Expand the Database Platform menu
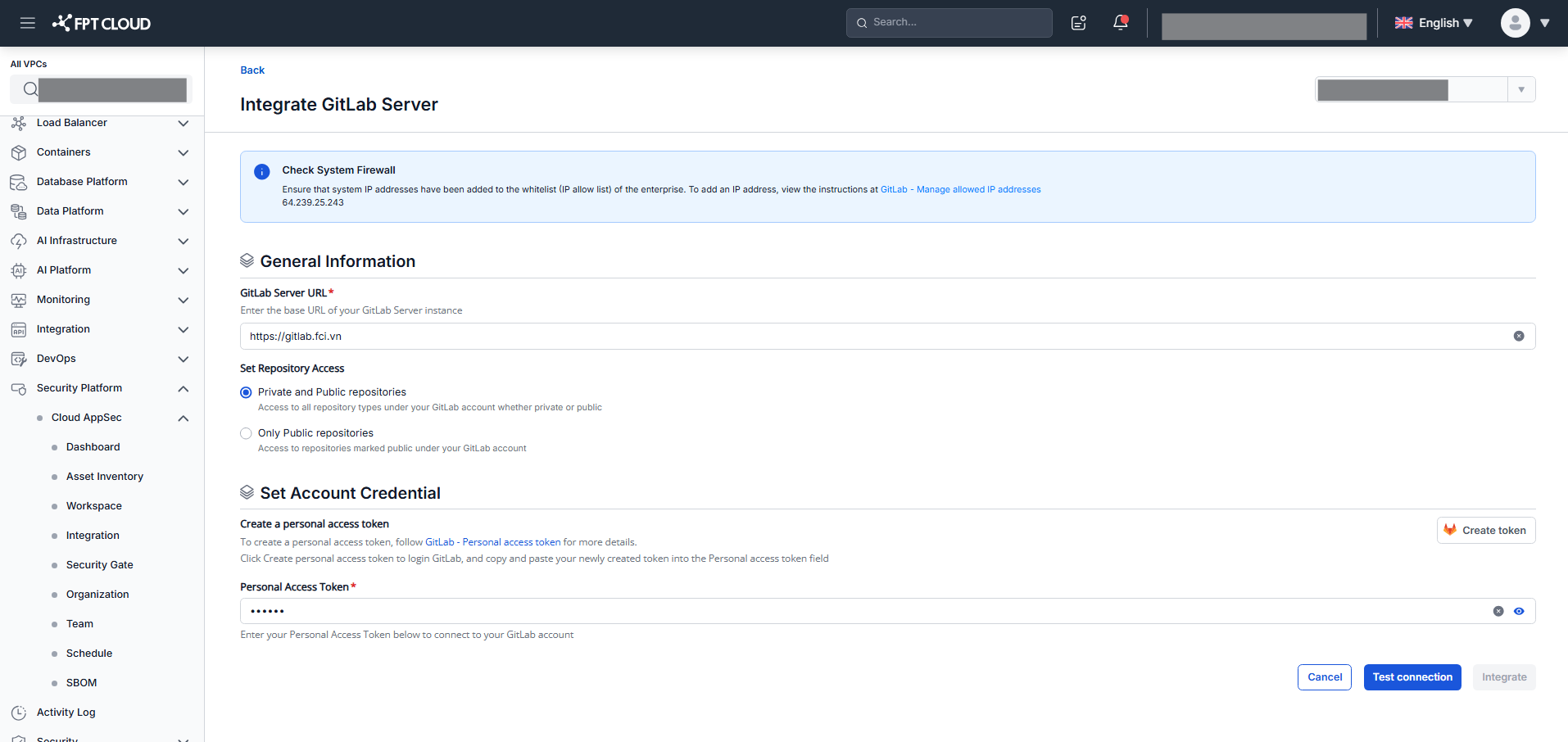This screenshot has width=1568, height=742. click(184, 182)
